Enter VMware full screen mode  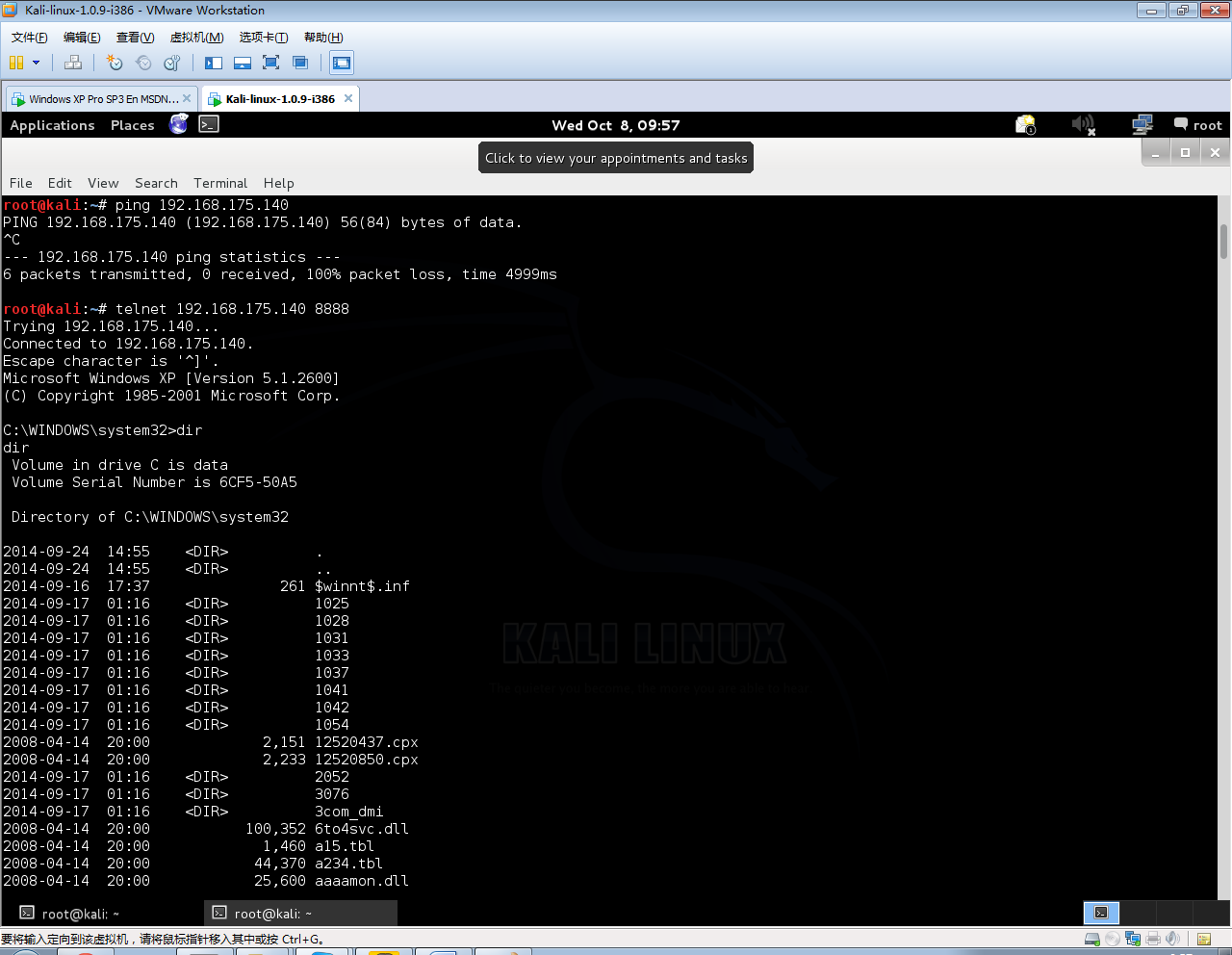(271, 63)
